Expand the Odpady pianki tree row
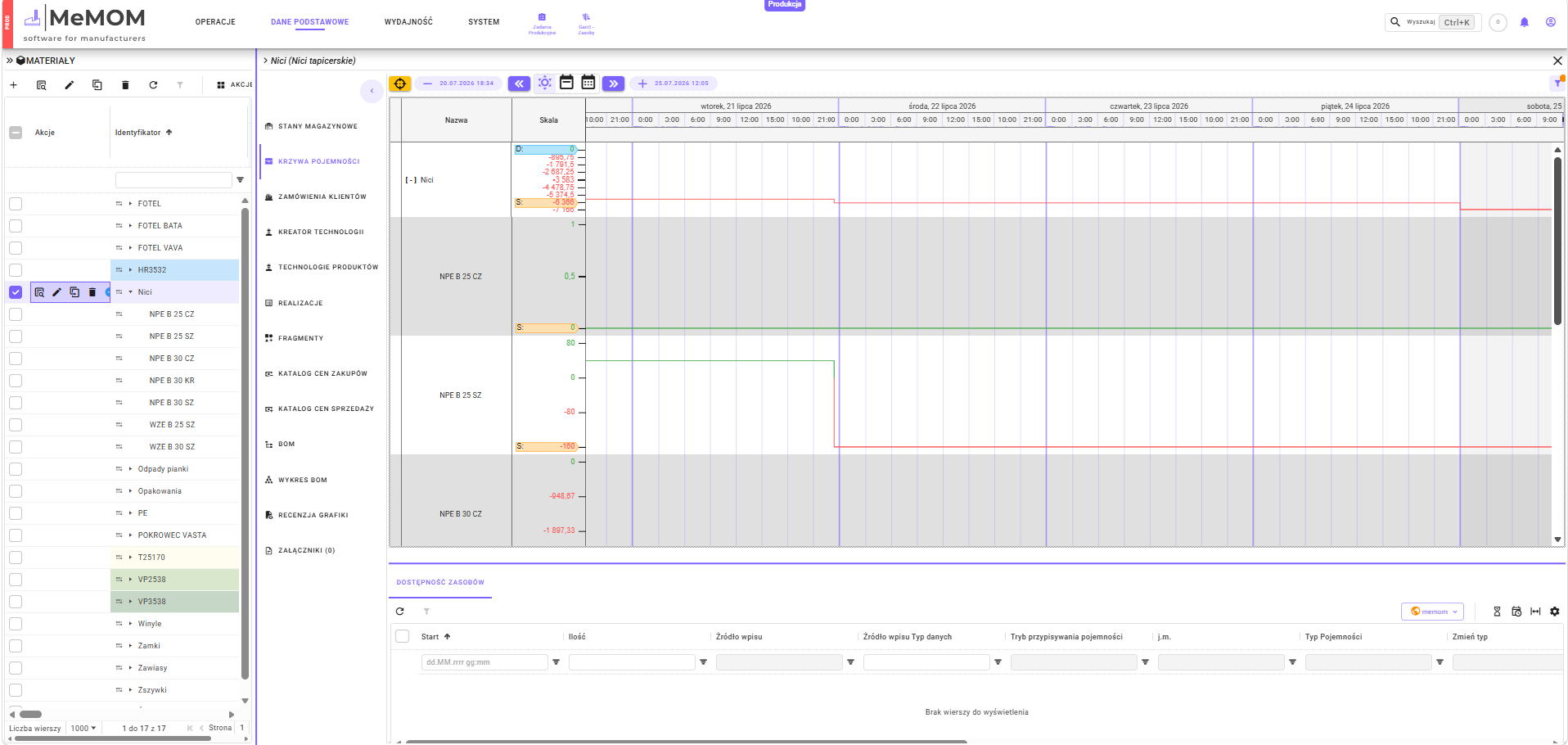Screen dimensions: 1568x745 (130, 469)
